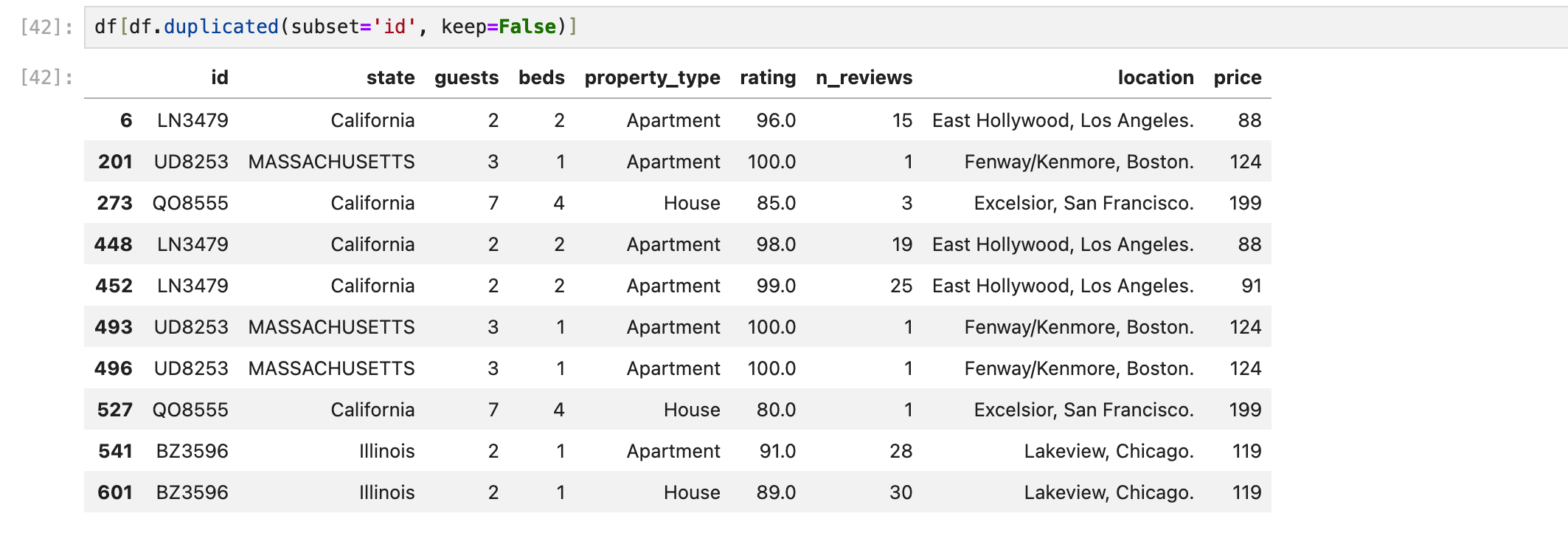Click the 'price' column header
This screenshot has width=1568, height=533.
click(x=1238, y=78)
